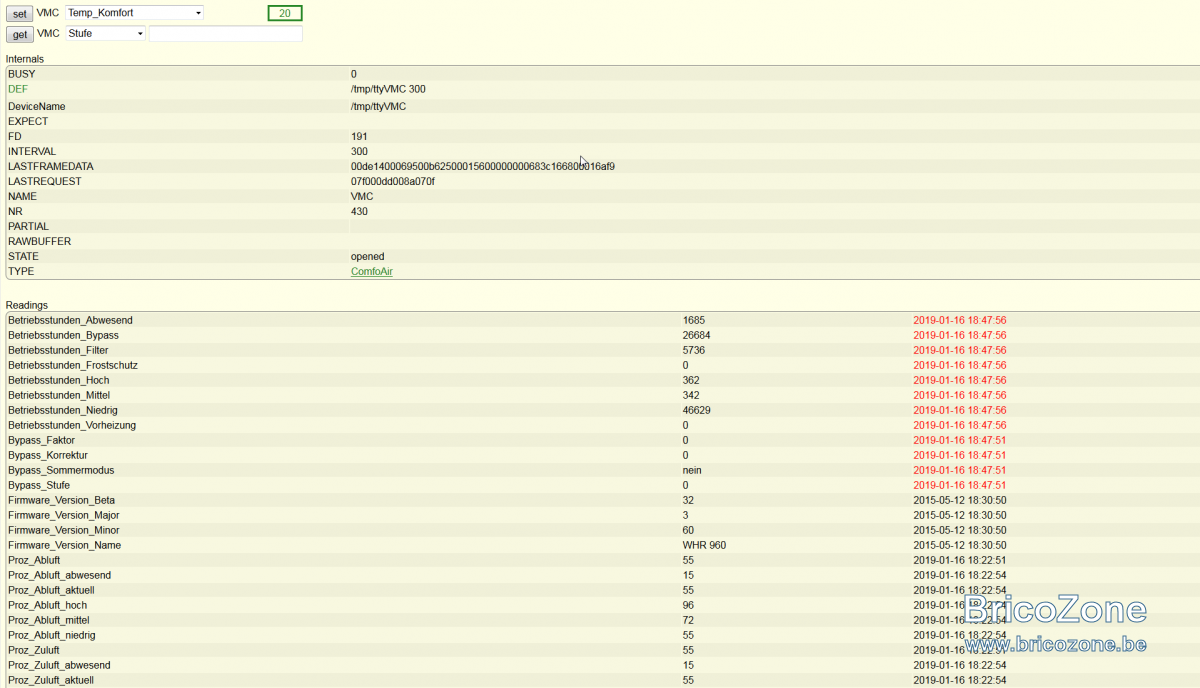Click the BUSY internals row label

(x=22, y=74)
